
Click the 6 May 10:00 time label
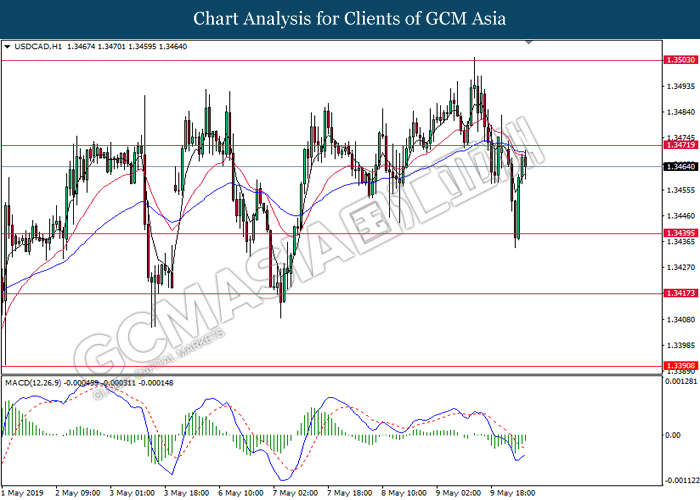240,492
